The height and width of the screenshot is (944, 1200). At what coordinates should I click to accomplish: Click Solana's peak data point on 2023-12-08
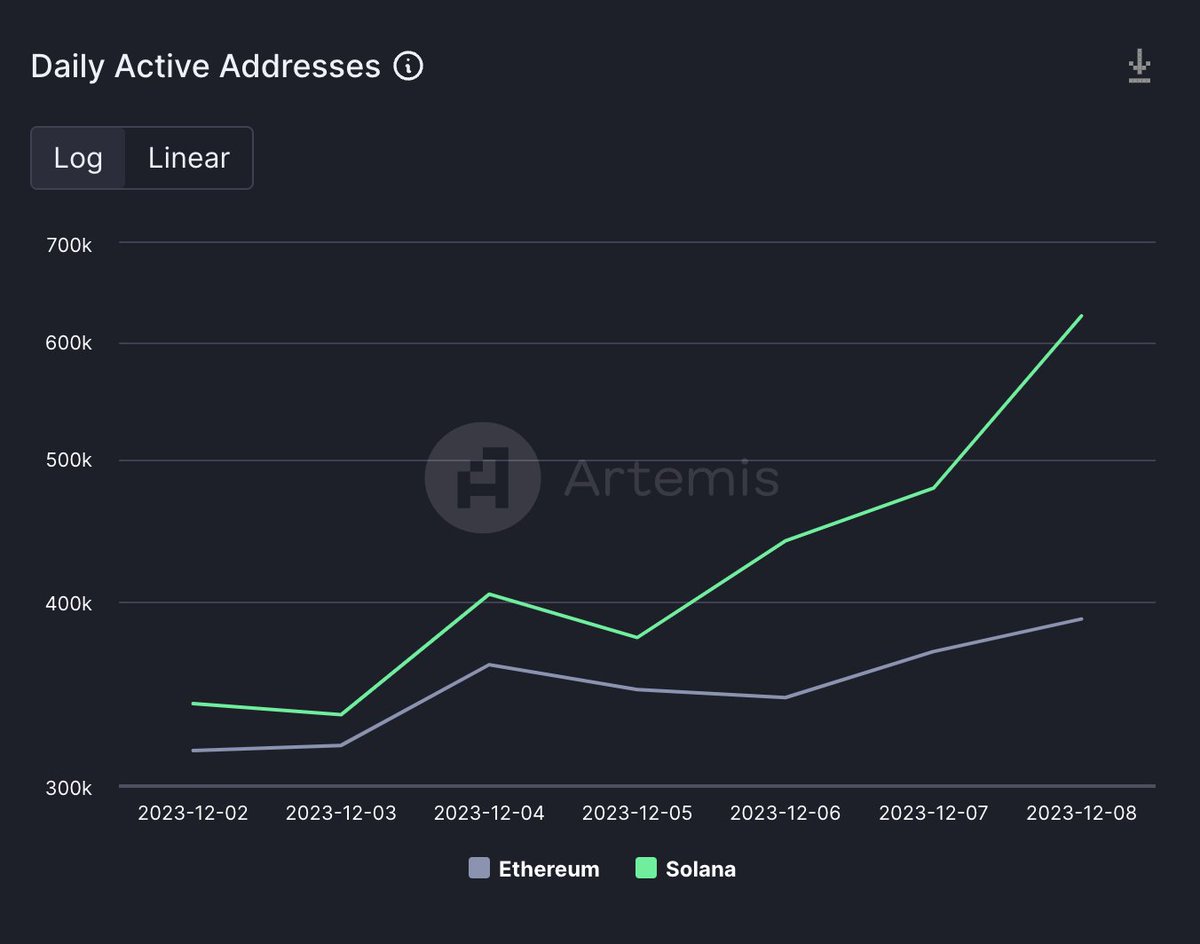click(1082, 316)
